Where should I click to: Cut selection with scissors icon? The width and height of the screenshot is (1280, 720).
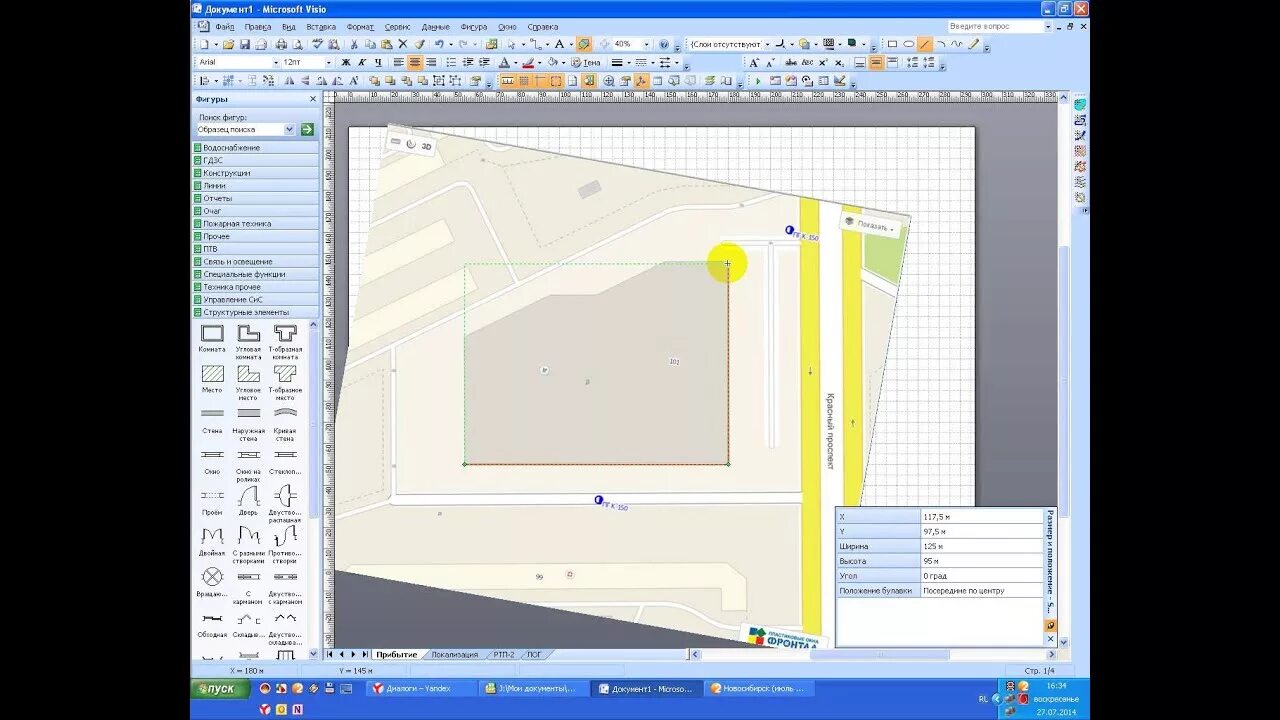pyautogui.click(x=354, y=44)
